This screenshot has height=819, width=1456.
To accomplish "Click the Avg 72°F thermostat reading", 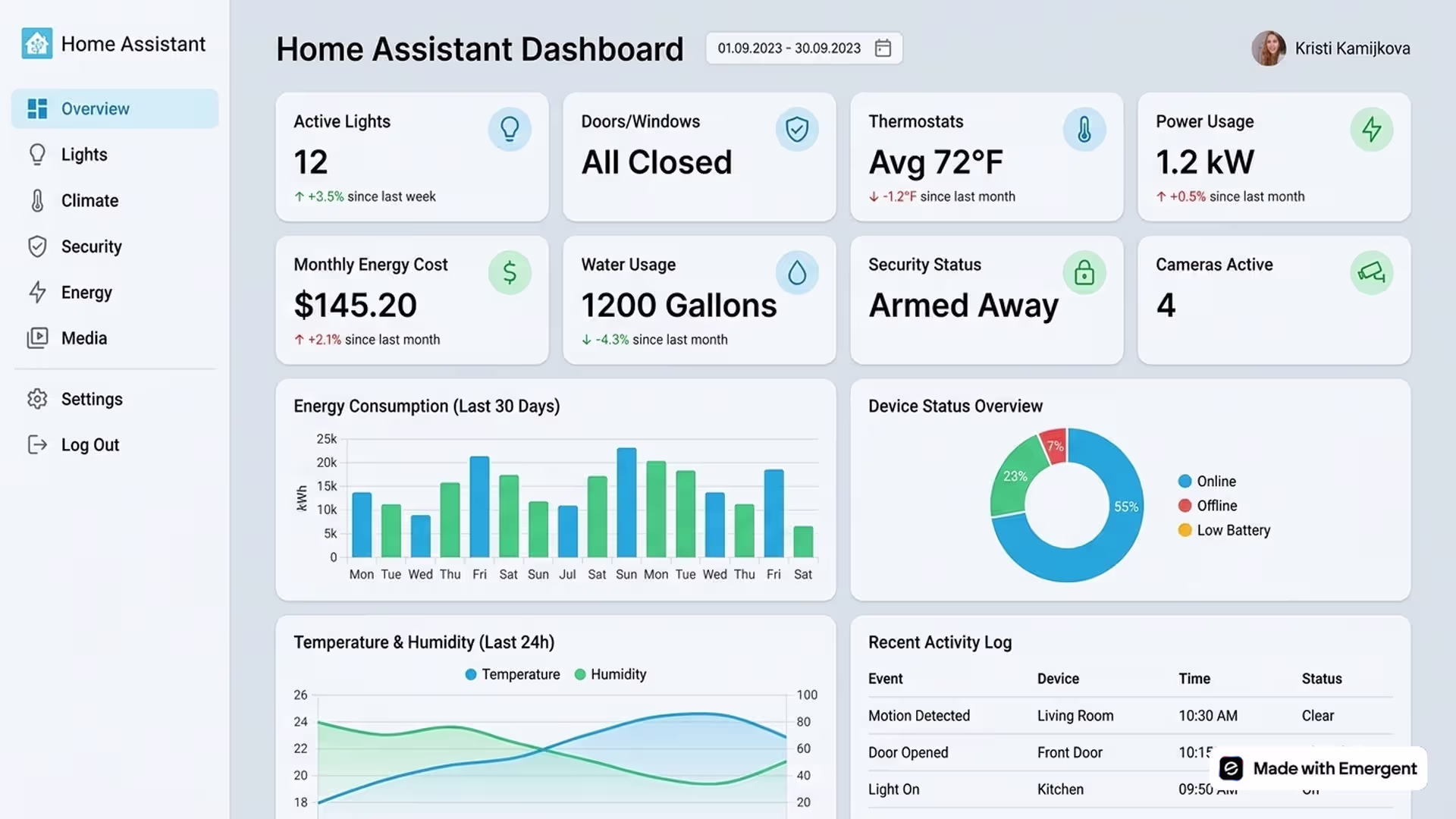I will (x=936, y=162).
